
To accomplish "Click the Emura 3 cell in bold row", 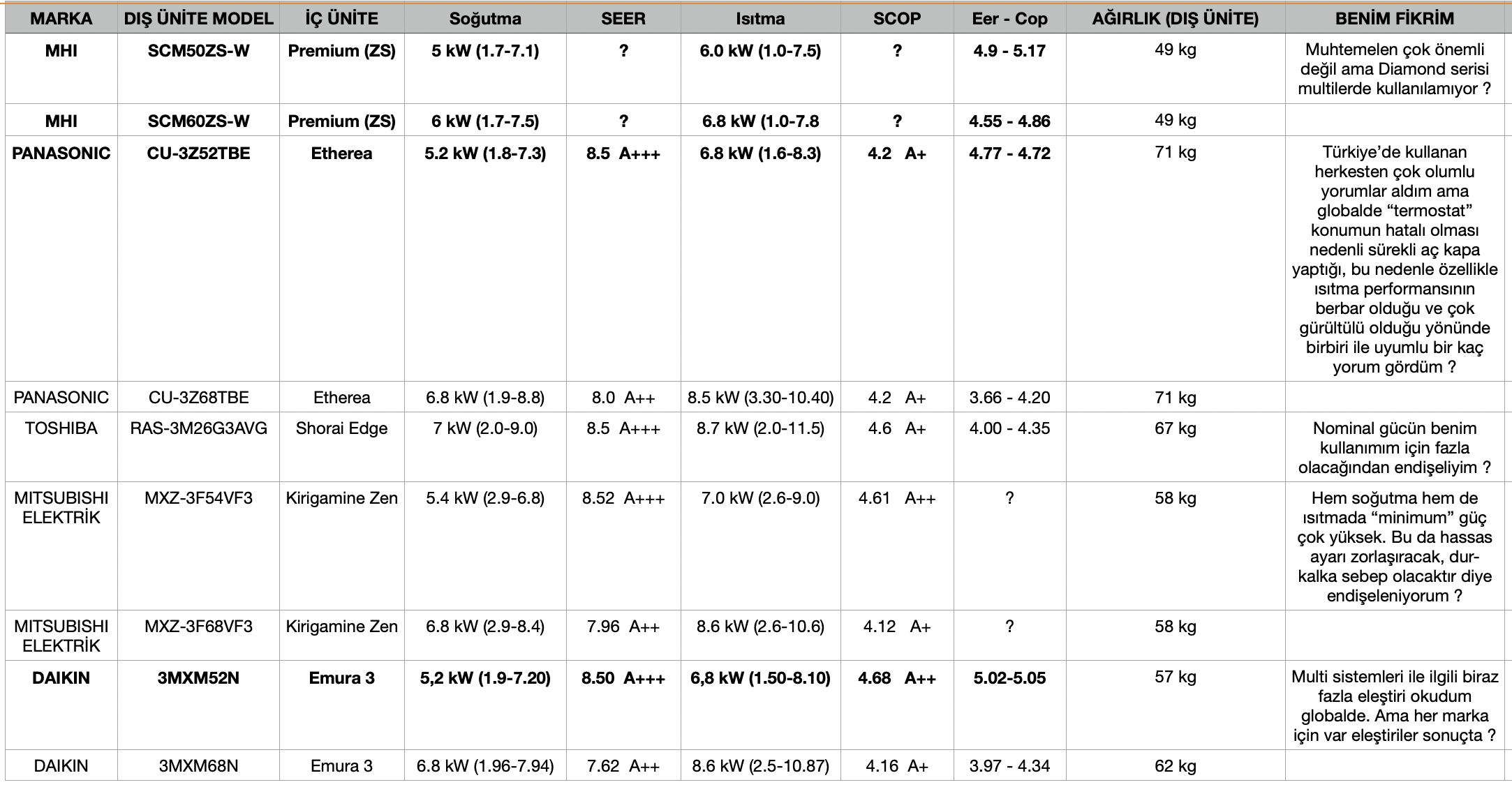I will 341,678.
